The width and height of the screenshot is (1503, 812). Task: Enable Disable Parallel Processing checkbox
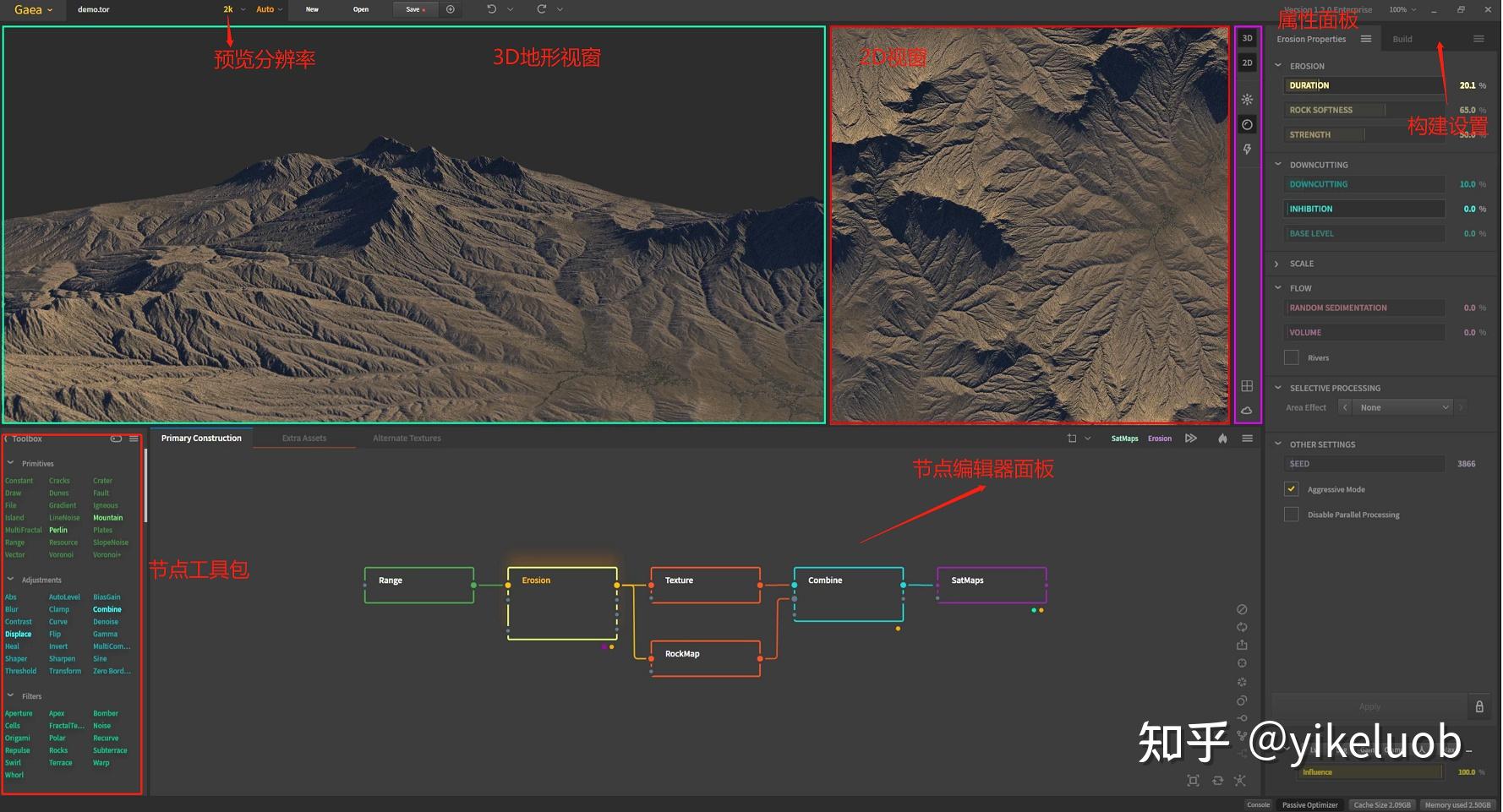click(1291, 515)
